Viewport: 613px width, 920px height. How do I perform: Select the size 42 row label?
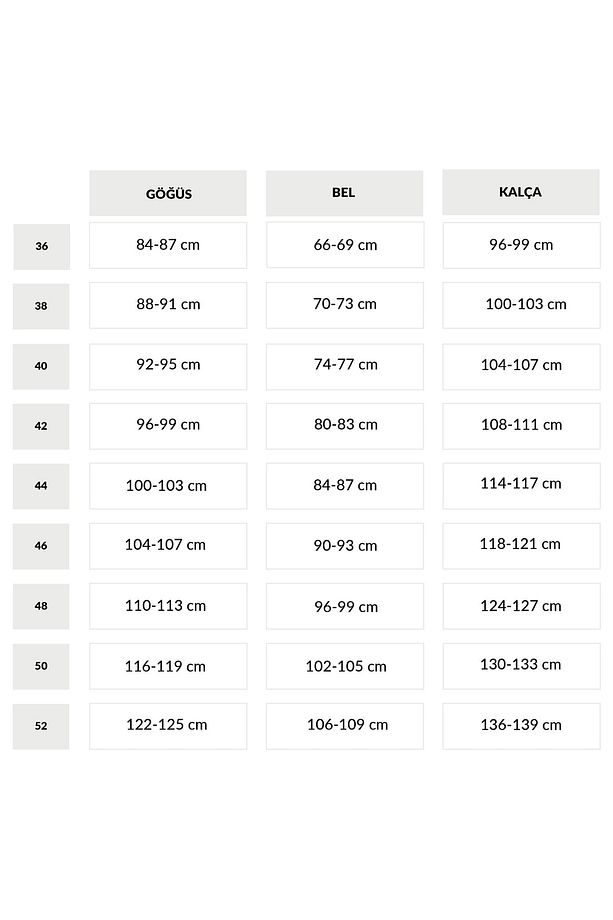(x=41, y=427)
